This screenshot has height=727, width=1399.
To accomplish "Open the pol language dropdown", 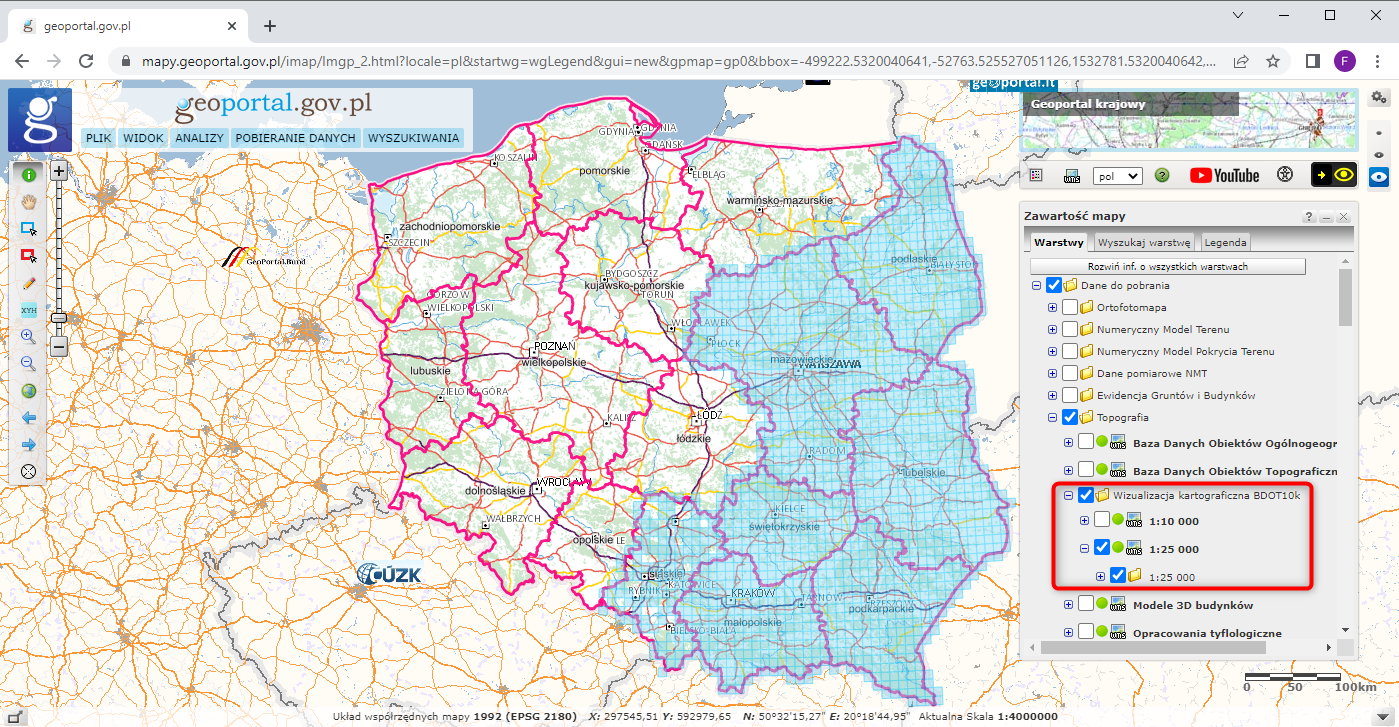I will click(1116, 175).
